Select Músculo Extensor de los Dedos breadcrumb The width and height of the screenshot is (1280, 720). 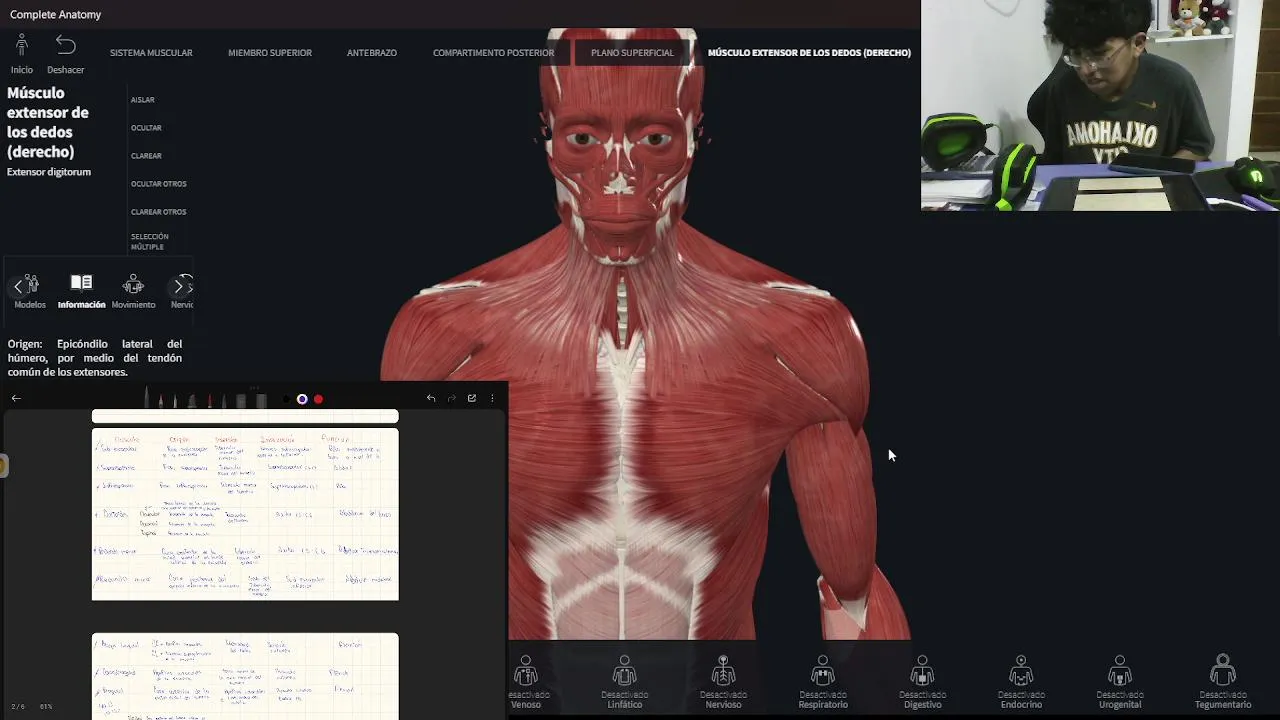pos(809,53)
